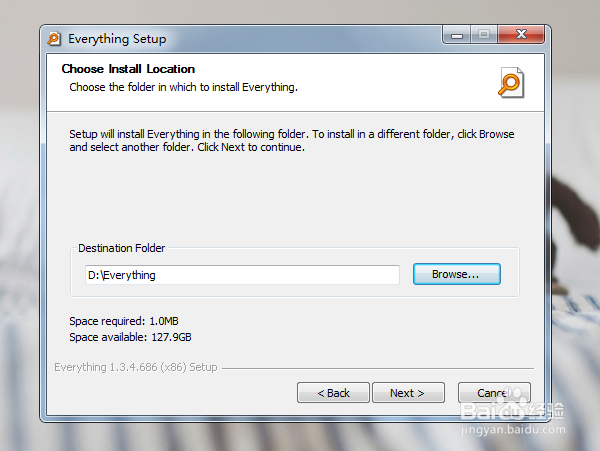Go to the previous step with Back
The height and width of the screenshot is (451, 600).
click(x=333, y=392)
